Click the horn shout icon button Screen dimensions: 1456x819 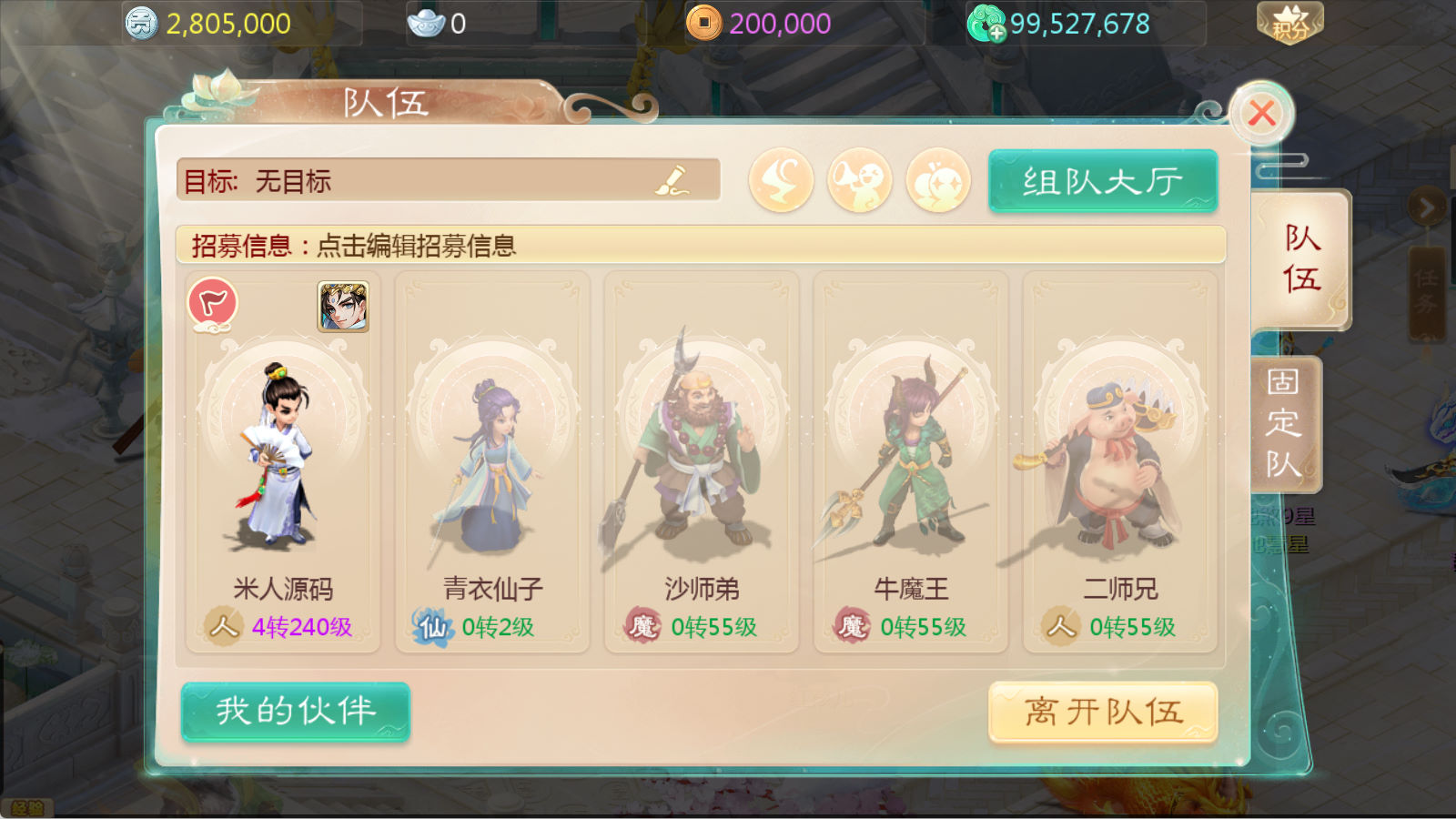[x=859, y=180]
